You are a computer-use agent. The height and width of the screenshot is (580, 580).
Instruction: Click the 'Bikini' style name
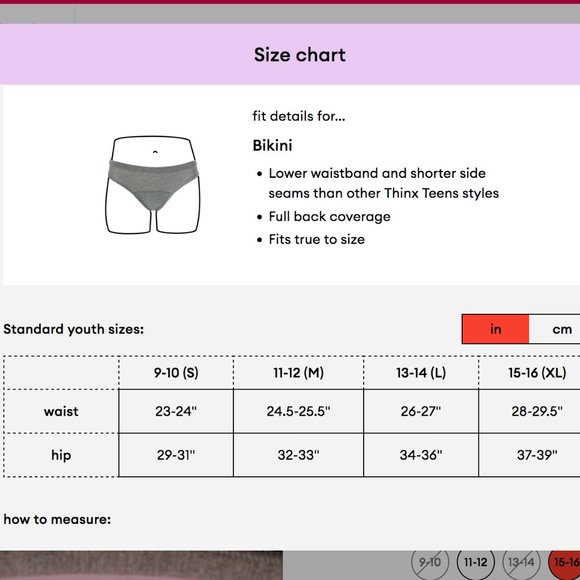point(272,145)
